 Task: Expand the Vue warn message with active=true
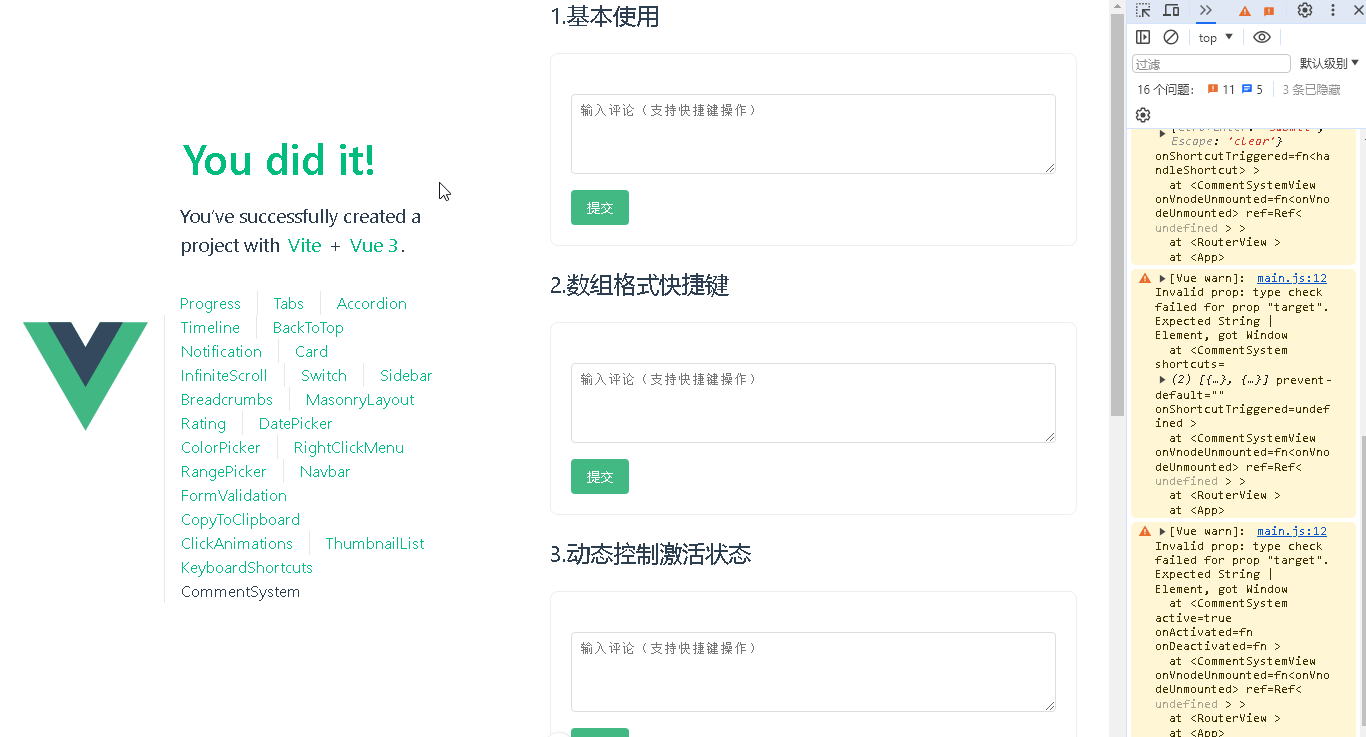coord(1163,532)
